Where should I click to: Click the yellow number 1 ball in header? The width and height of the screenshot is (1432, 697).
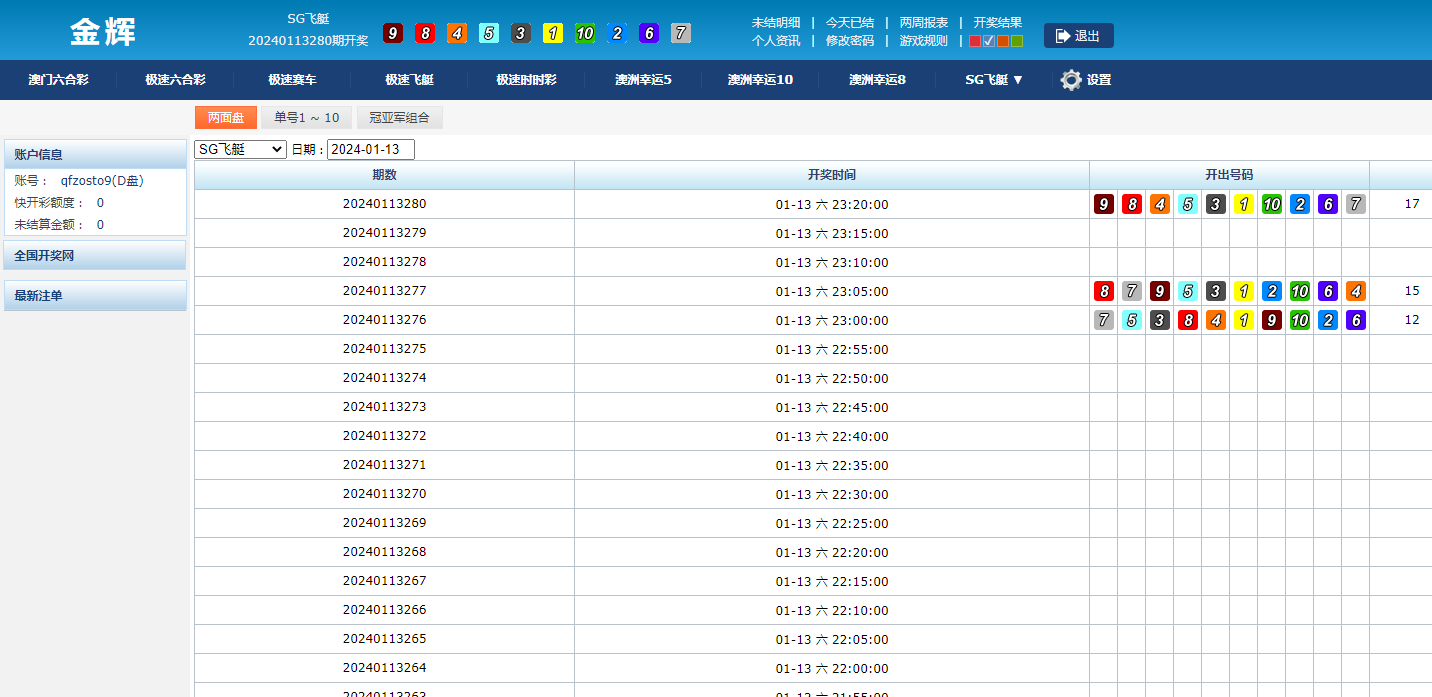point(553,33)
